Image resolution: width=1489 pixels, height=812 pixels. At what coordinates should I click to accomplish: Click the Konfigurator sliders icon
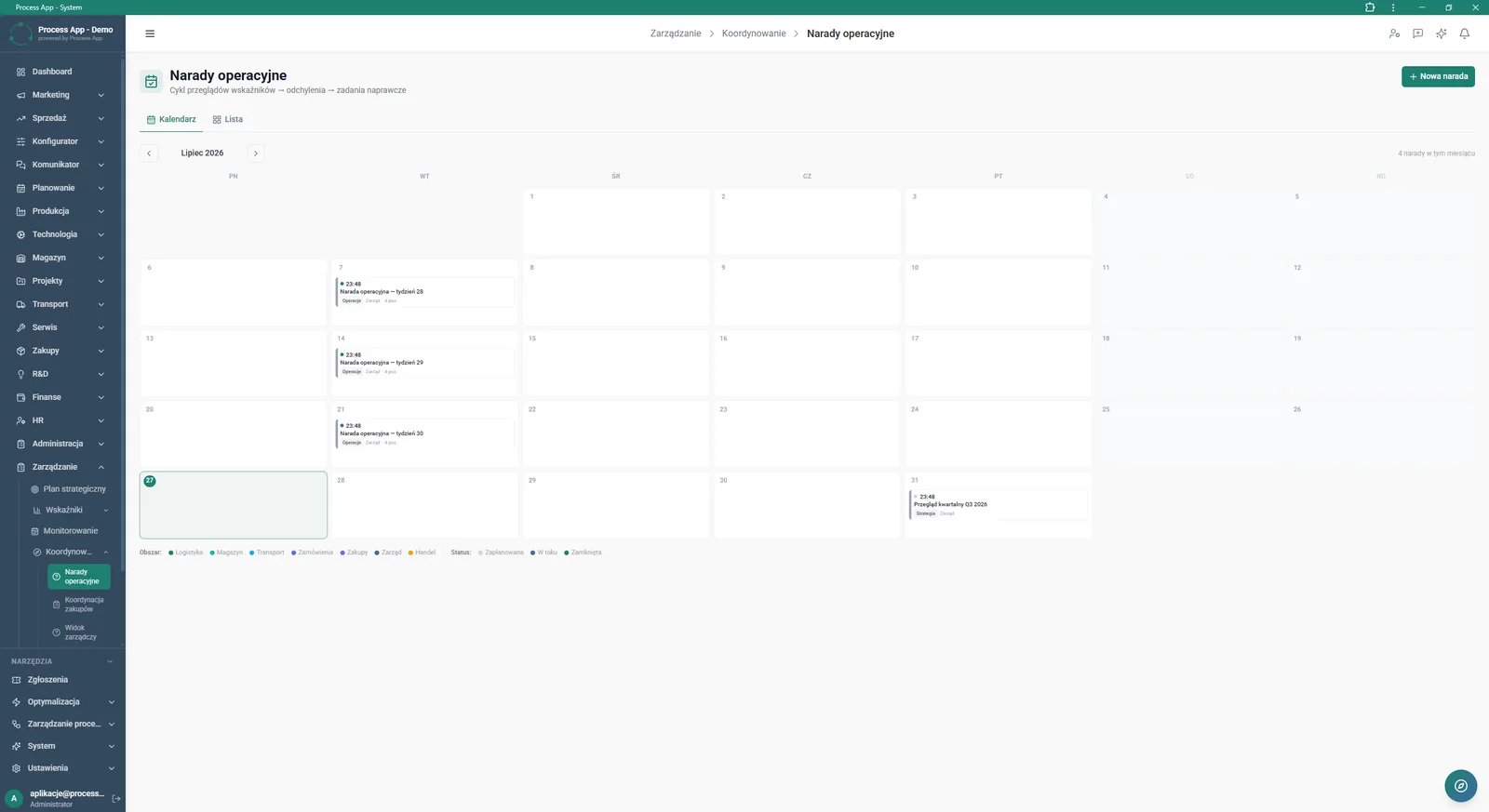[x=20, y=141]
